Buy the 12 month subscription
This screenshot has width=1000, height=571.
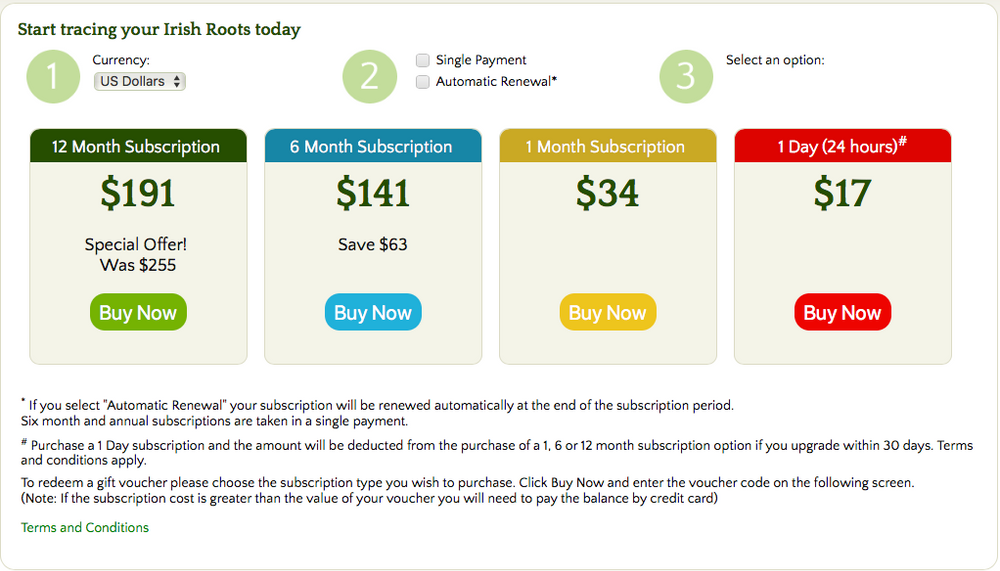[x=138, y=312]
